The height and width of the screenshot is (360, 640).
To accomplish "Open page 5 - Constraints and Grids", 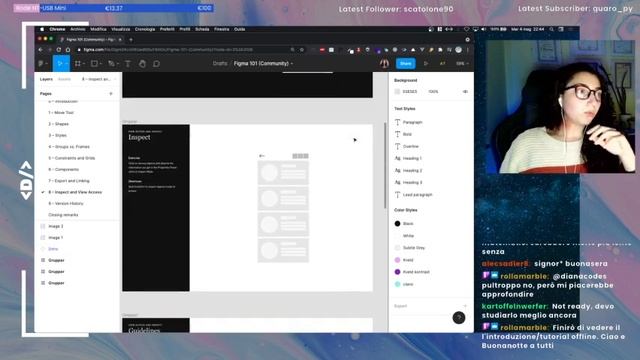I will point(72,158).
